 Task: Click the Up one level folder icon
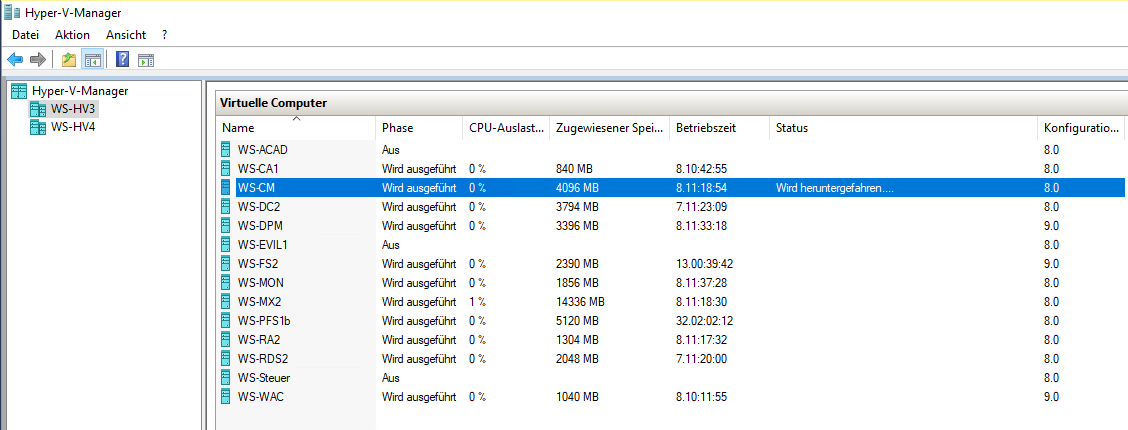coord(69,60)
